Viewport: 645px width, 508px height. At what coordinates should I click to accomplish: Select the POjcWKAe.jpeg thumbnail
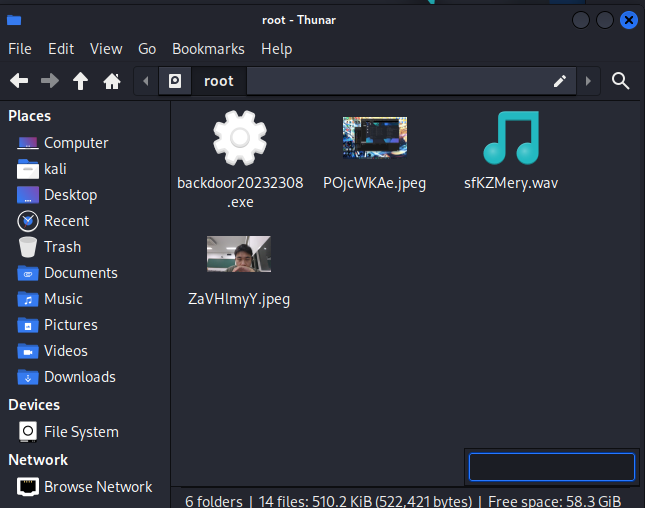(375, 137)
